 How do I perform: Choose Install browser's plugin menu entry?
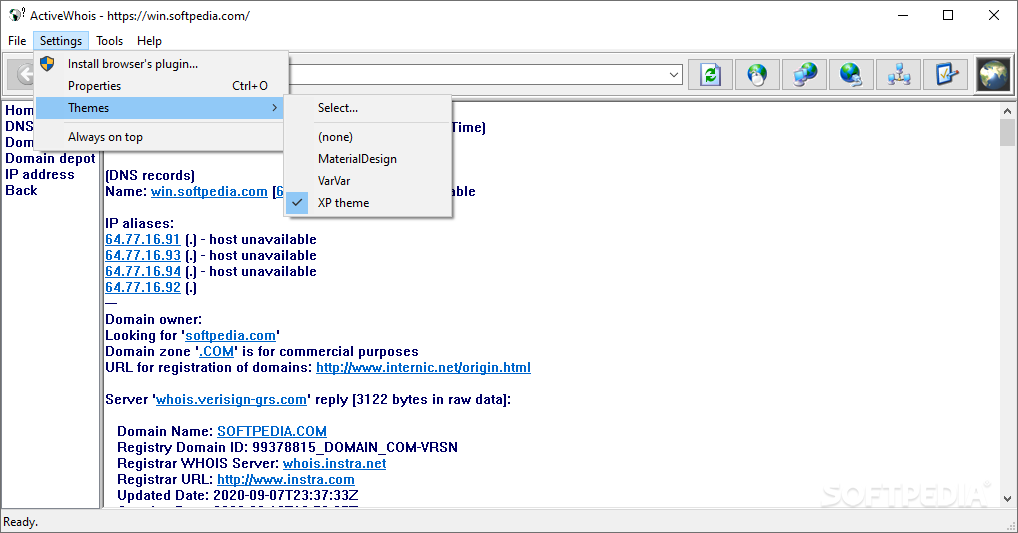[x=161, y=64]
